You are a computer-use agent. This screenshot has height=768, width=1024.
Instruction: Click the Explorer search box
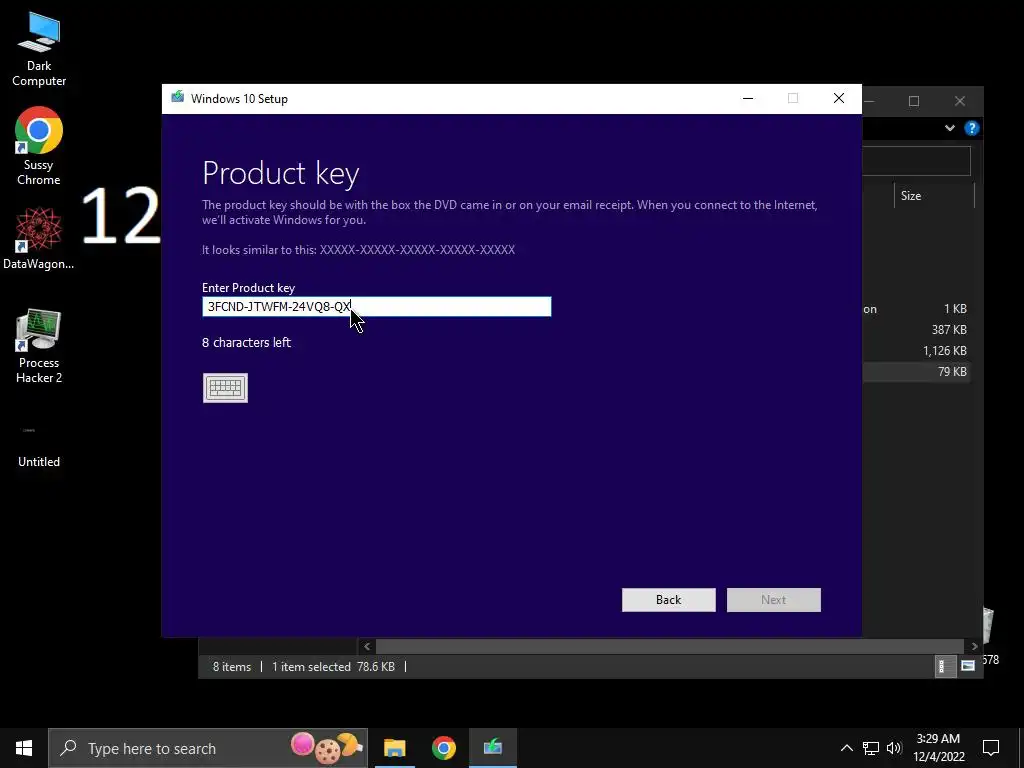pos(916,161)
